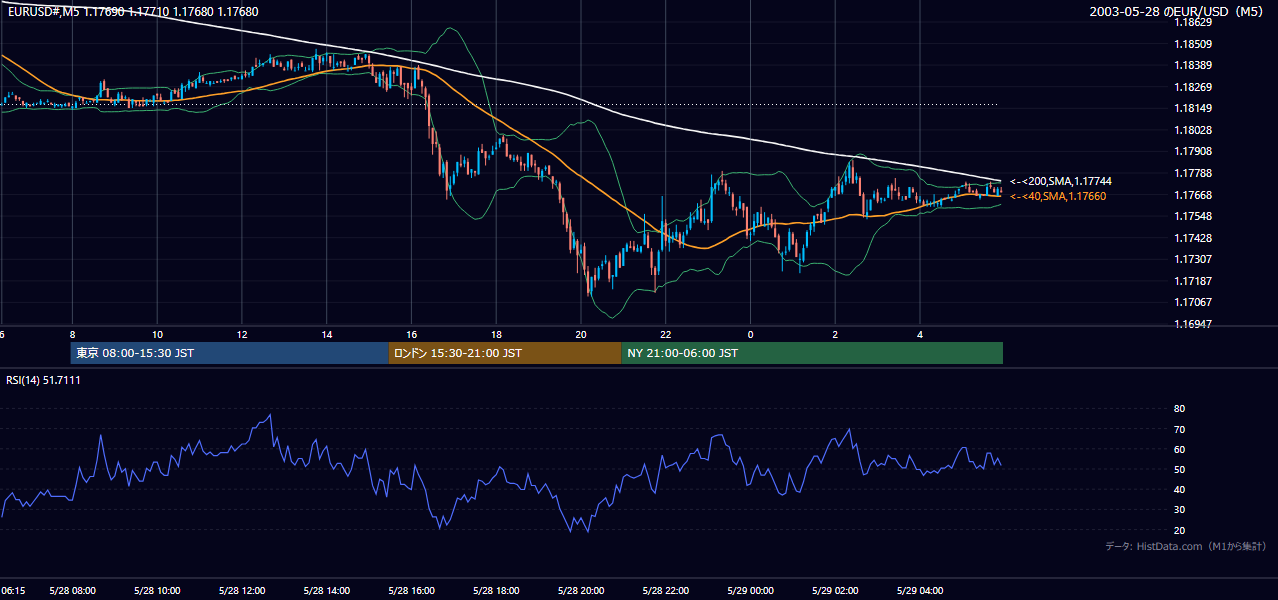The image size is (1278, 600).
Task: Click price axis value 1.18509
Action: pos(1193,44)
